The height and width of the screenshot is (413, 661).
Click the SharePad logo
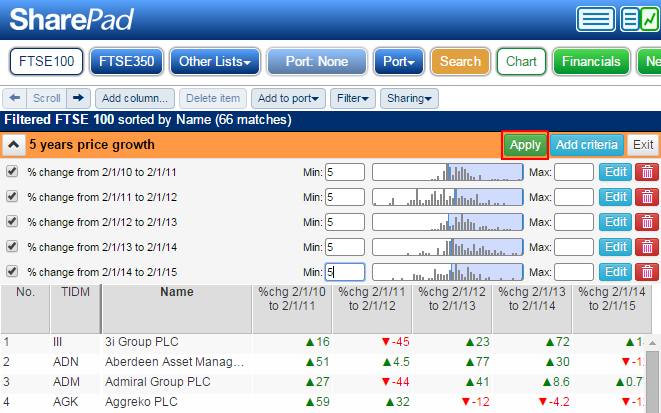tap(71, 19)
